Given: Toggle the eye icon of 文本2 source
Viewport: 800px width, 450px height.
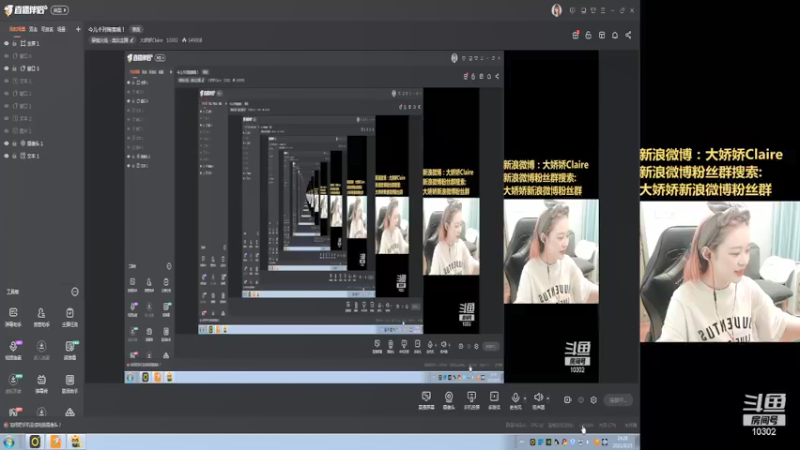Looking at the screenshot, I should [x=7, y=118].
